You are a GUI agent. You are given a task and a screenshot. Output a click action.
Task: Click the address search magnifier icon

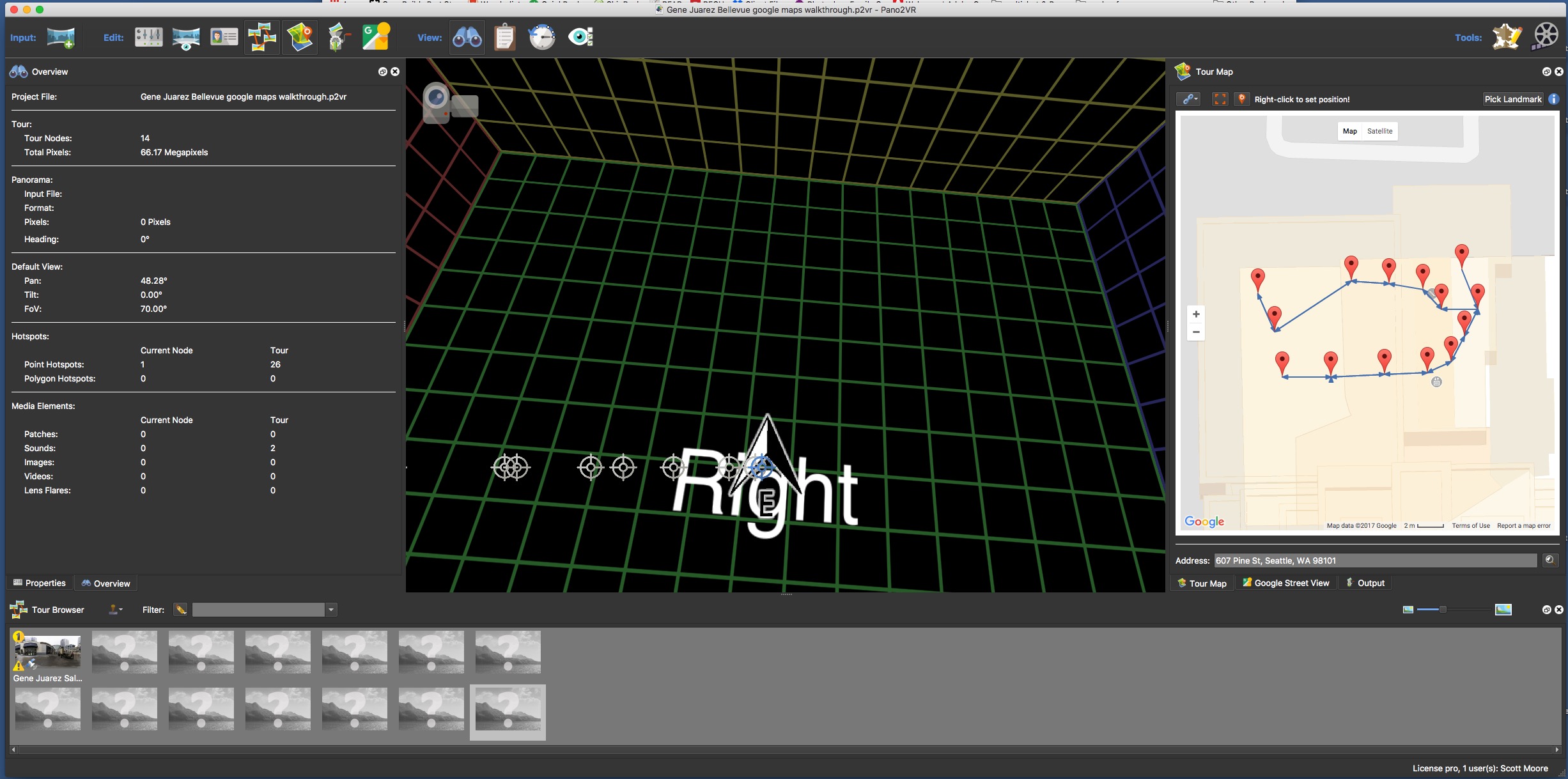(1550, 560)
